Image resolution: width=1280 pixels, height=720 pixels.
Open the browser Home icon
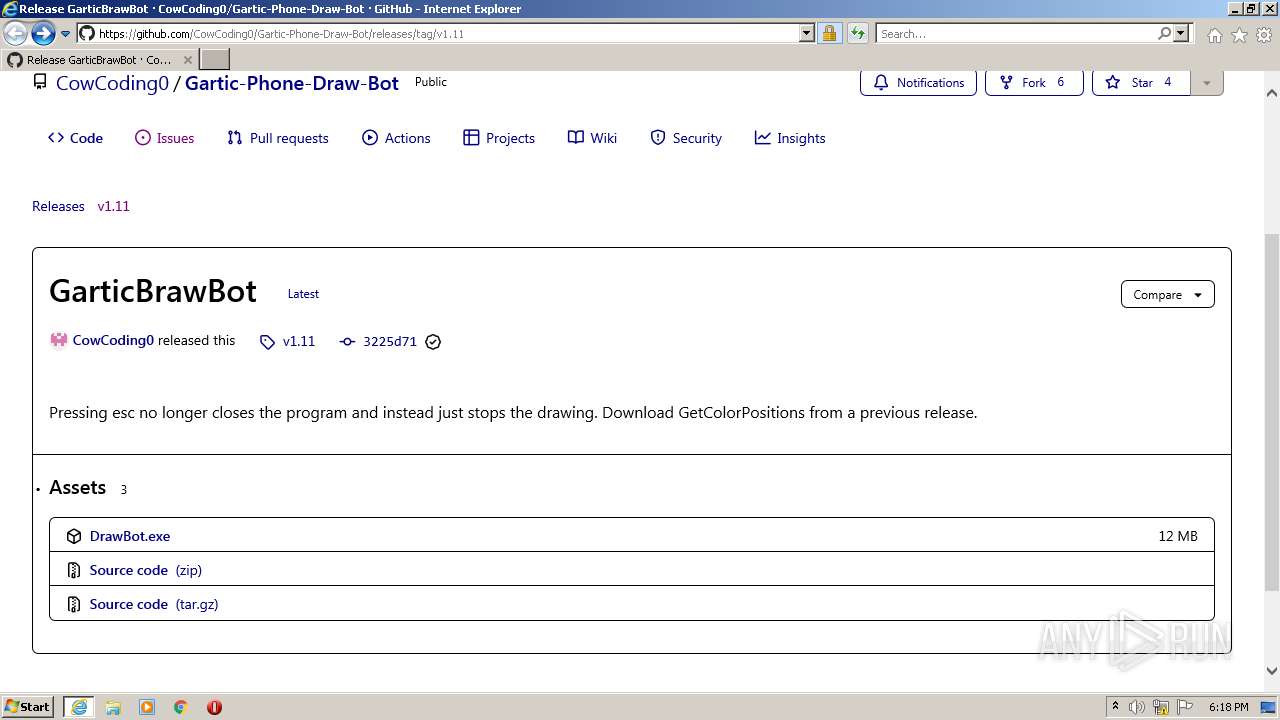[x=1214, y=35]
